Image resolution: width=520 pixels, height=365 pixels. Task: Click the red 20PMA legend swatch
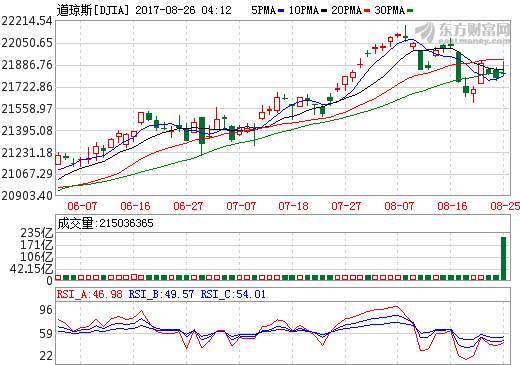(x=367, y=11)
